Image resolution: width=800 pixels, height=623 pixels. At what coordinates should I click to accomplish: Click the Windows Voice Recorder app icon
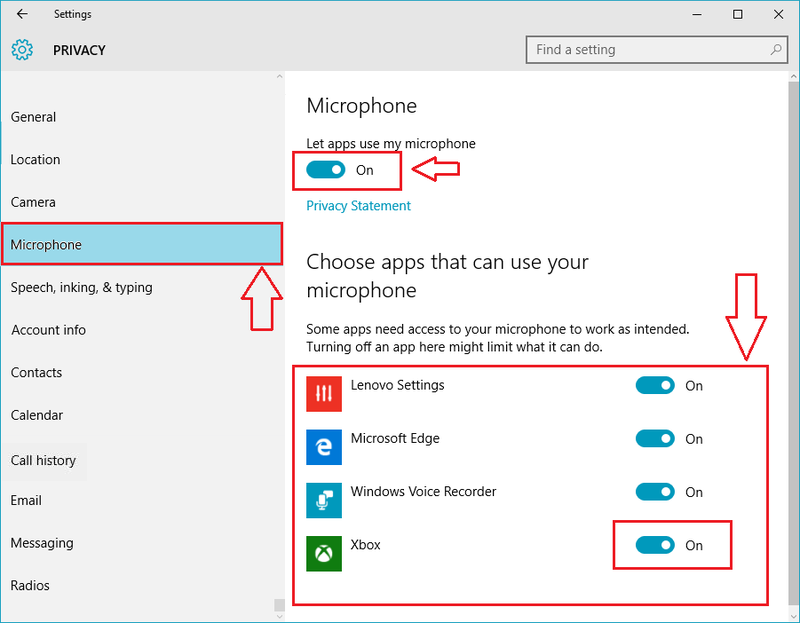tap(324, 501)
